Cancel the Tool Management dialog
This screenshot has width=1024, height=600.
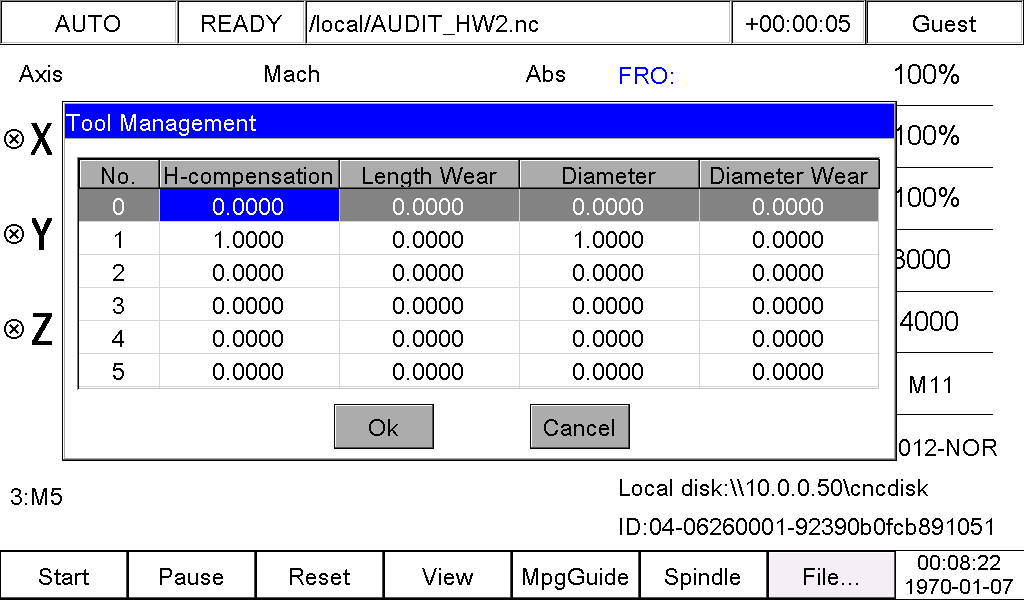pyautogui.click(x=579, y=427)
